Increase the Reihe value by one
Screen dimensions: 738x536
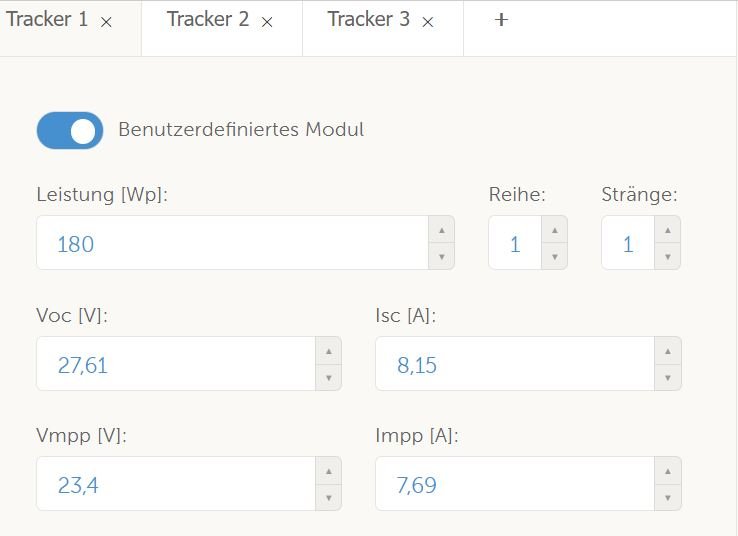tap(554, 230)
